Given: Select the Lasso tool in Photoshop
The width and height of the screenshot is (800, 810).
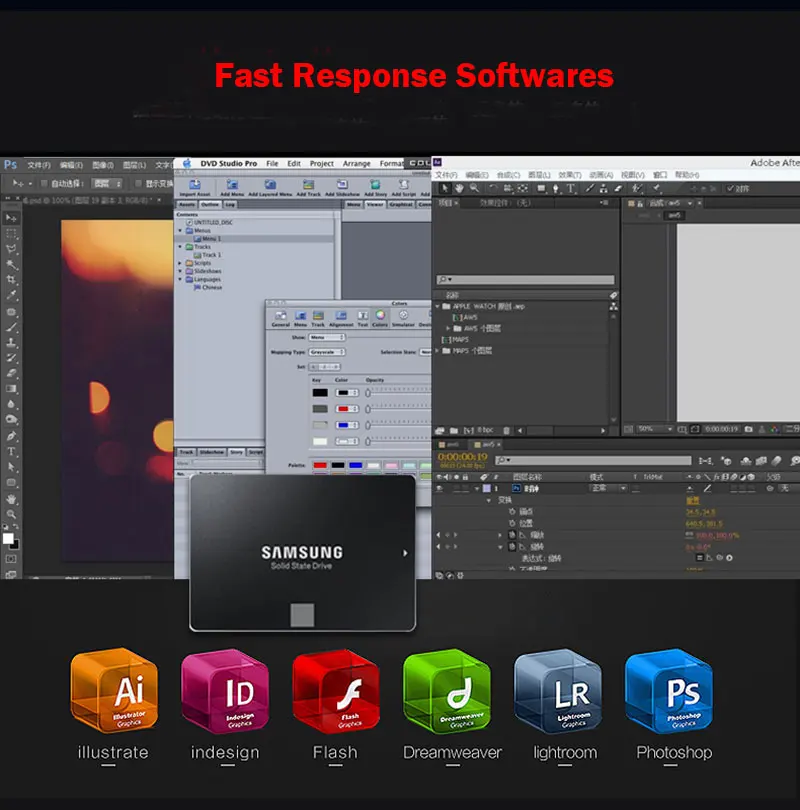Looking at the screenshot, I should click(x=11, y=249).
